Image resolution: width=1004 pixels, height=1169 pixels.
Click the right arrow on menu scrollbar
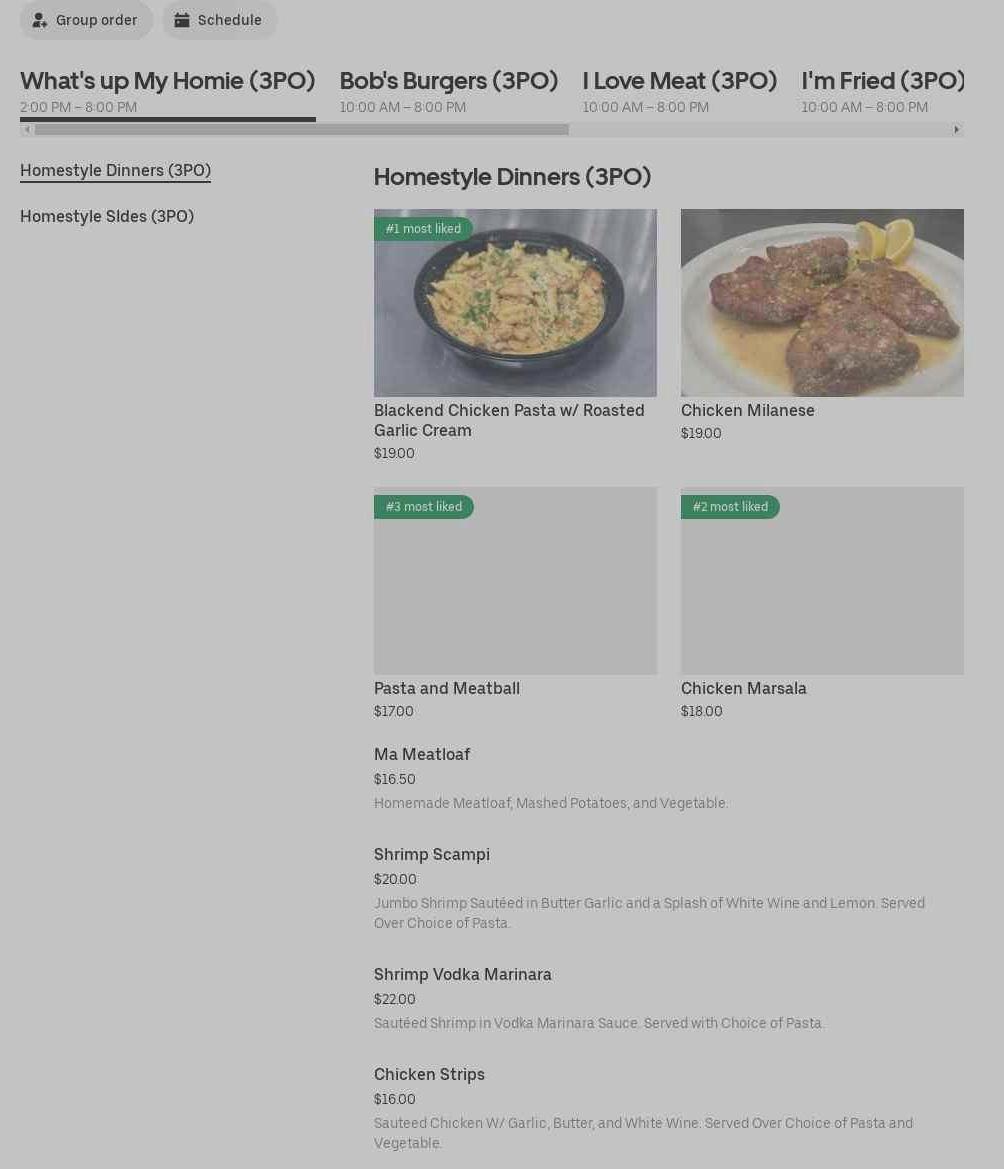point(956,130)
